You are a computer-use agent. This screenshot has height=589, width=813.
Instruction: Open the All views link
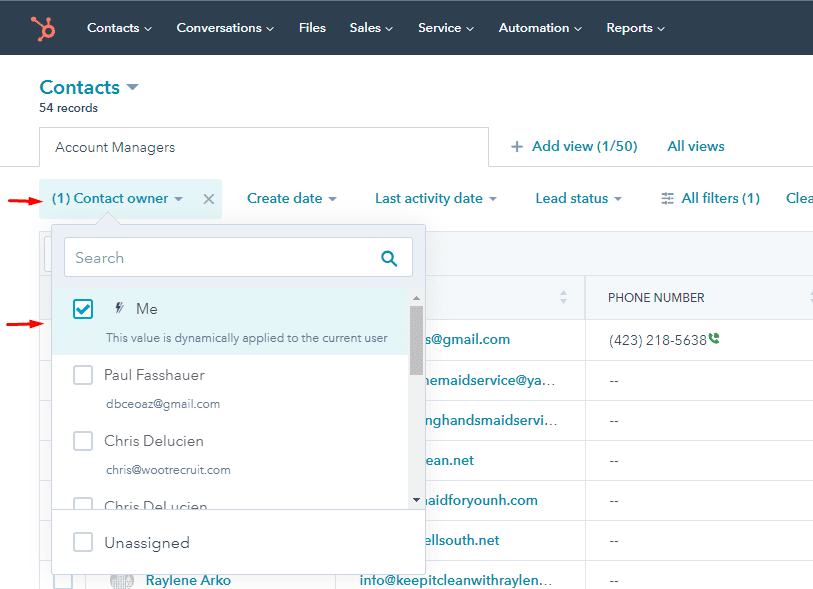pyautogui.click(x=695, y=147)
